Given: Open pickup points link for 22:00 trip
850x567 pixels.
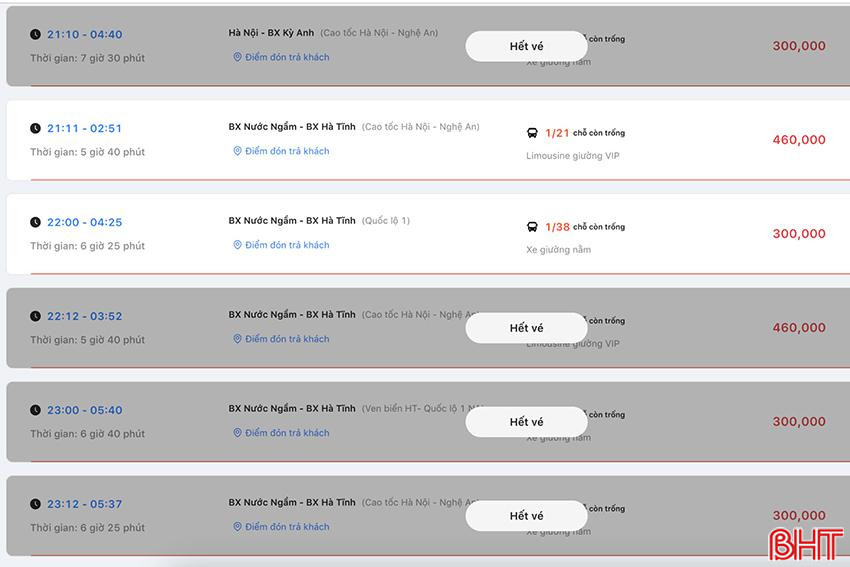Looking at the screenshot, I should pyautogui.click(x=287, y=245).
